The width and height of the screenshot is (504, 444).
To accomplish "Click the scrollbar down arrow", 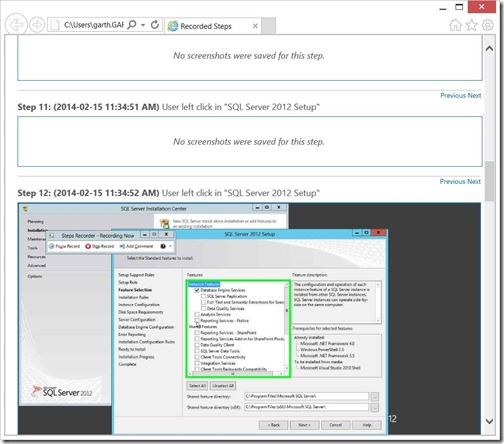I will [489, 421].
